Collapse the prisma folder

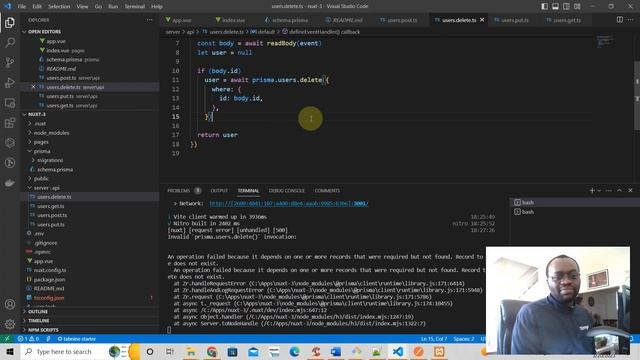[x=42, y=151]
